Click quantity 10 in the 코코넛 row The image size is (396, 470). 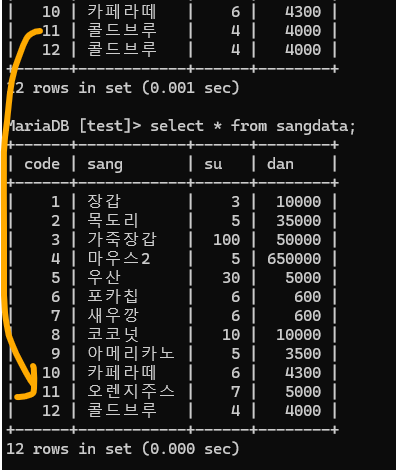click(x=231, y=335)
